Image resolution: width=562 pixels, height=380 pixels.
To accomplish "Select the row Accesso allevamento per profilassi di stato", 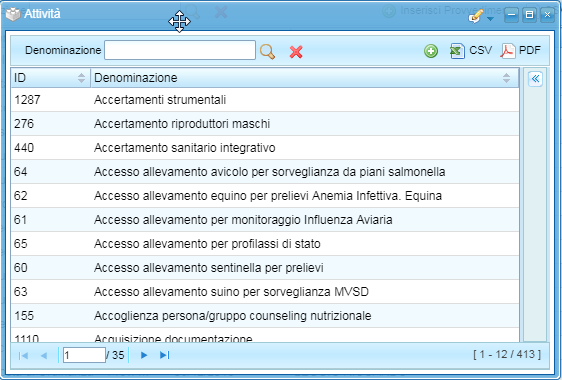I will pyautogui.click(x=265, y=244).
